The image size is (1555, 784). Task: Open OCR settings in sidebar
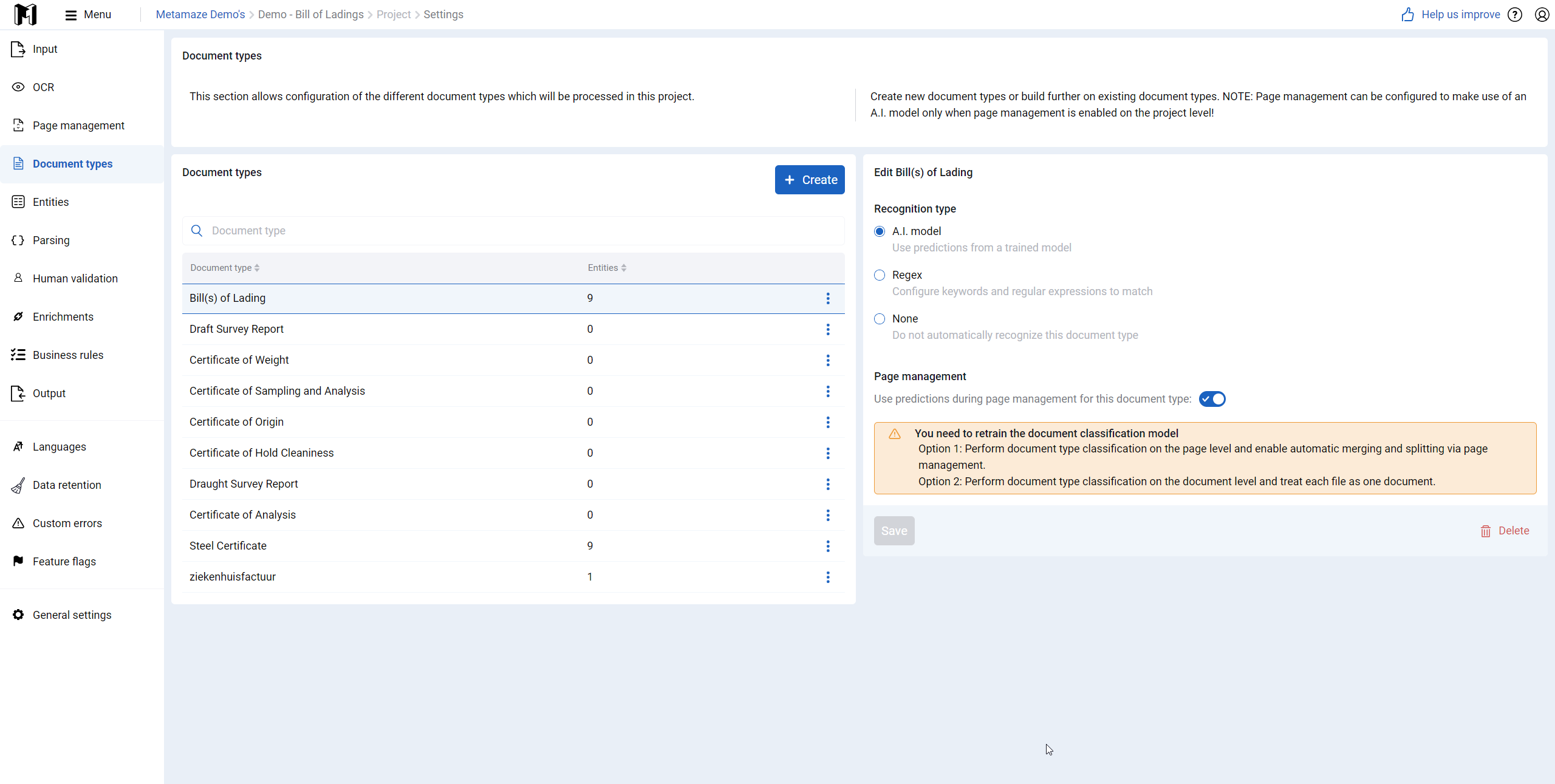[82, 87]
